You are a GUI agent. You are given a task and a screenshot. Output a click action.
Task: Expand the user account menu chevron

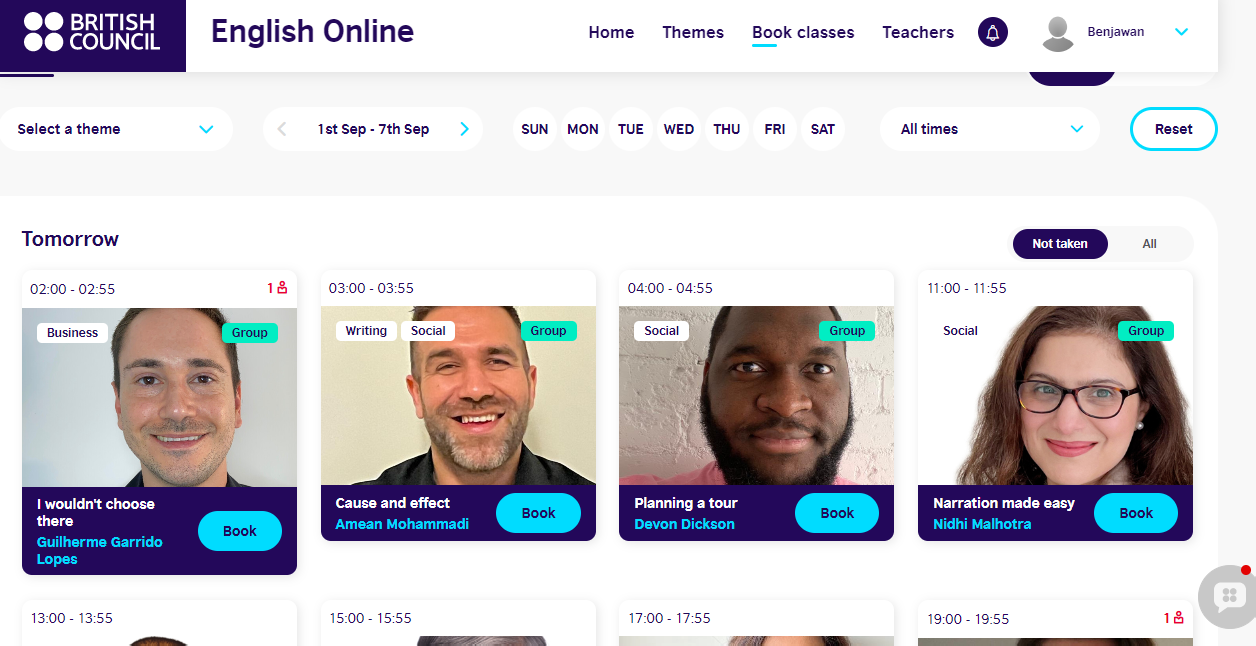[x=1181, y=32]
